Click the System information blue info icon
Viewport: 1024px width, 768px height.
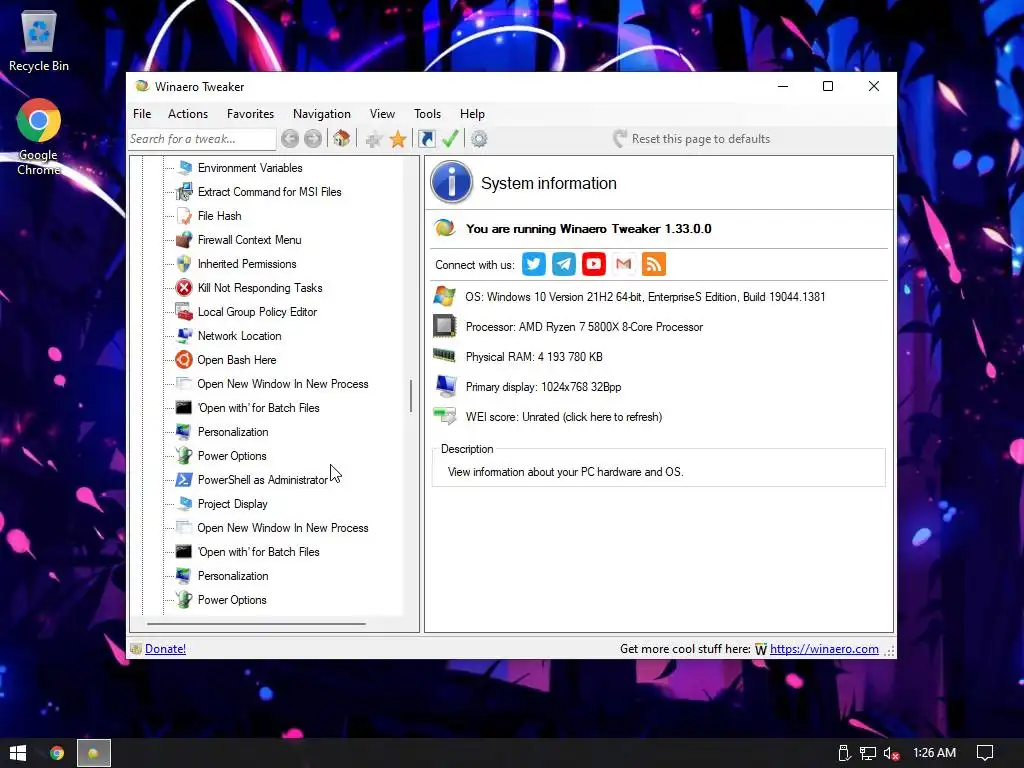coord(451,182)
